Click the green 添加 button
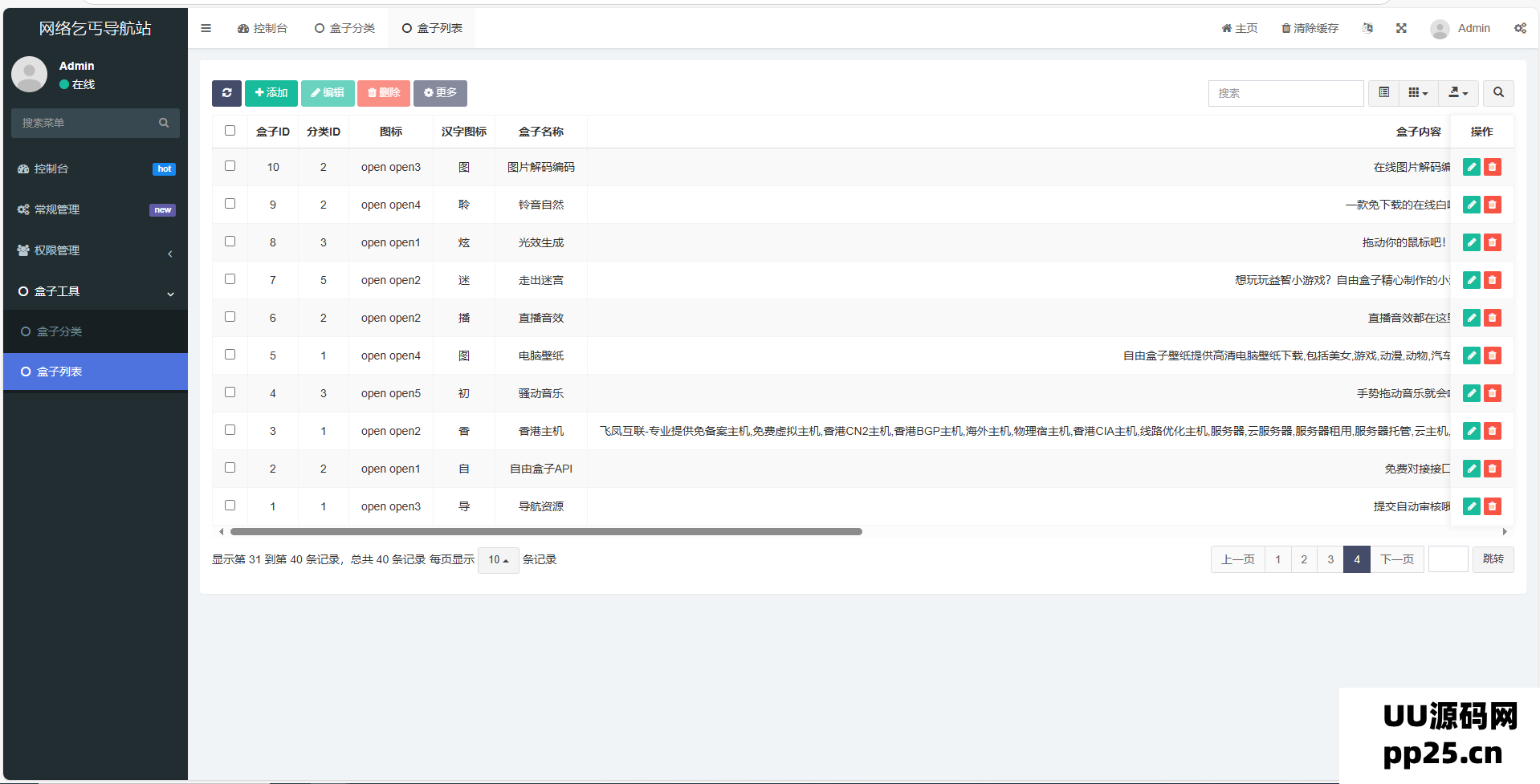Image resolution: width=1540 pixels, height=784 pixels. coord(271,93)
